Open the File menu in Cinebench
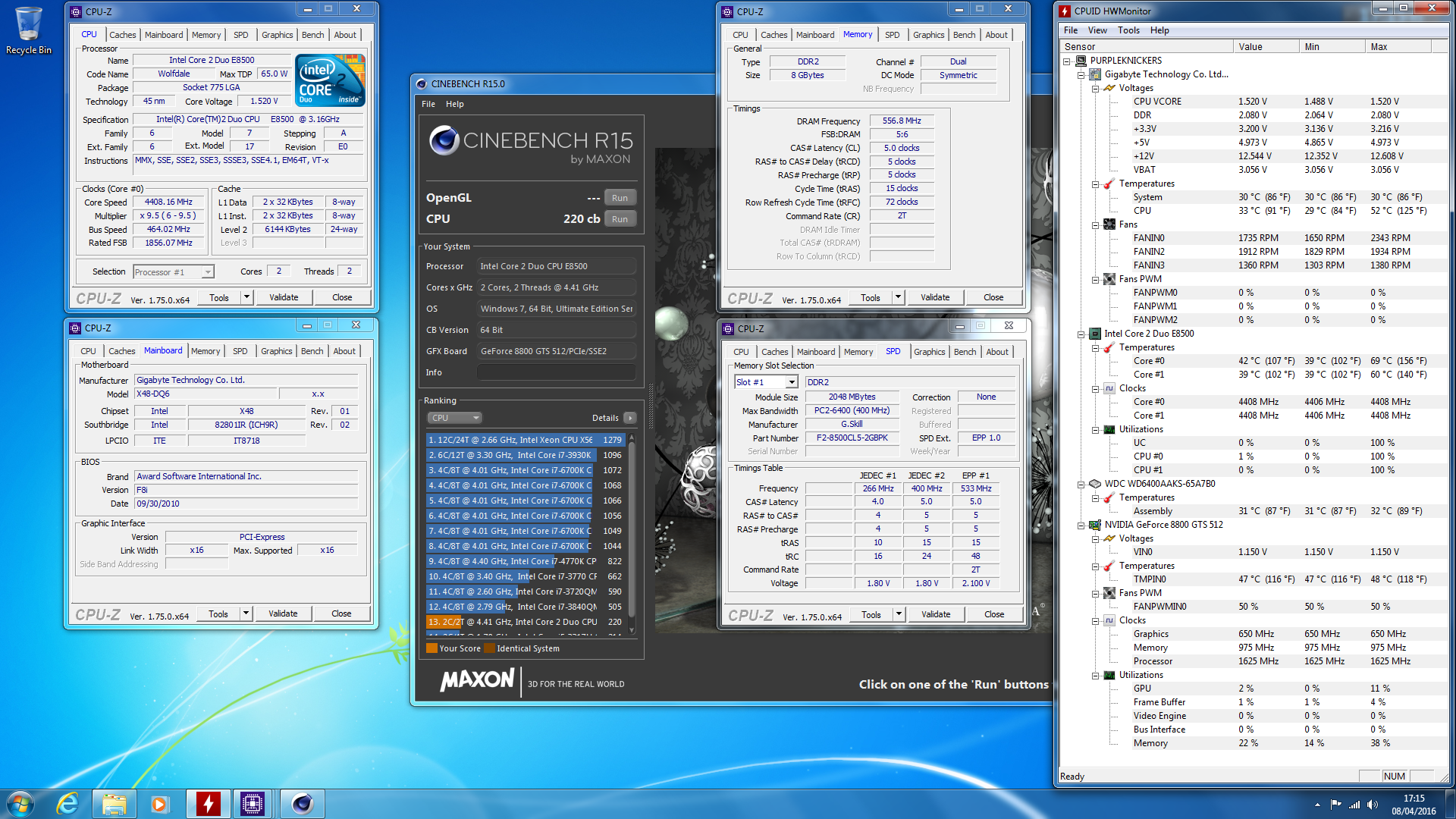 [x=428, y=104]
